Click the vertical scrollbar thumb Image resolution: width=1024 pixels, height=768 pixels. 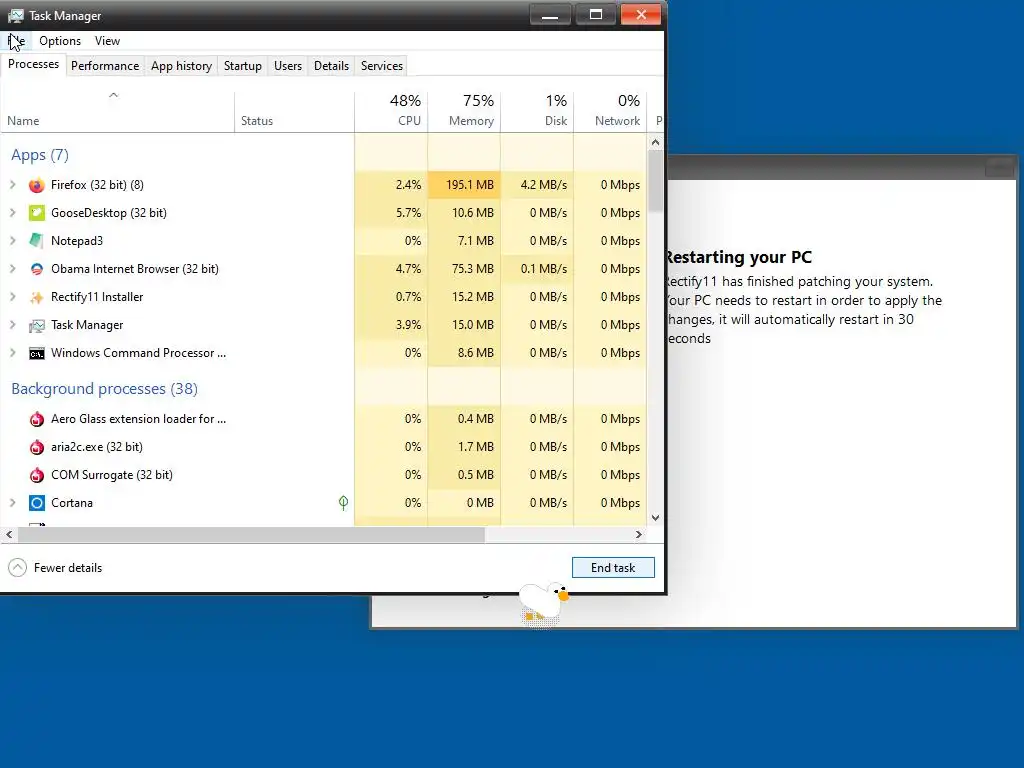[x=656, y=181]
